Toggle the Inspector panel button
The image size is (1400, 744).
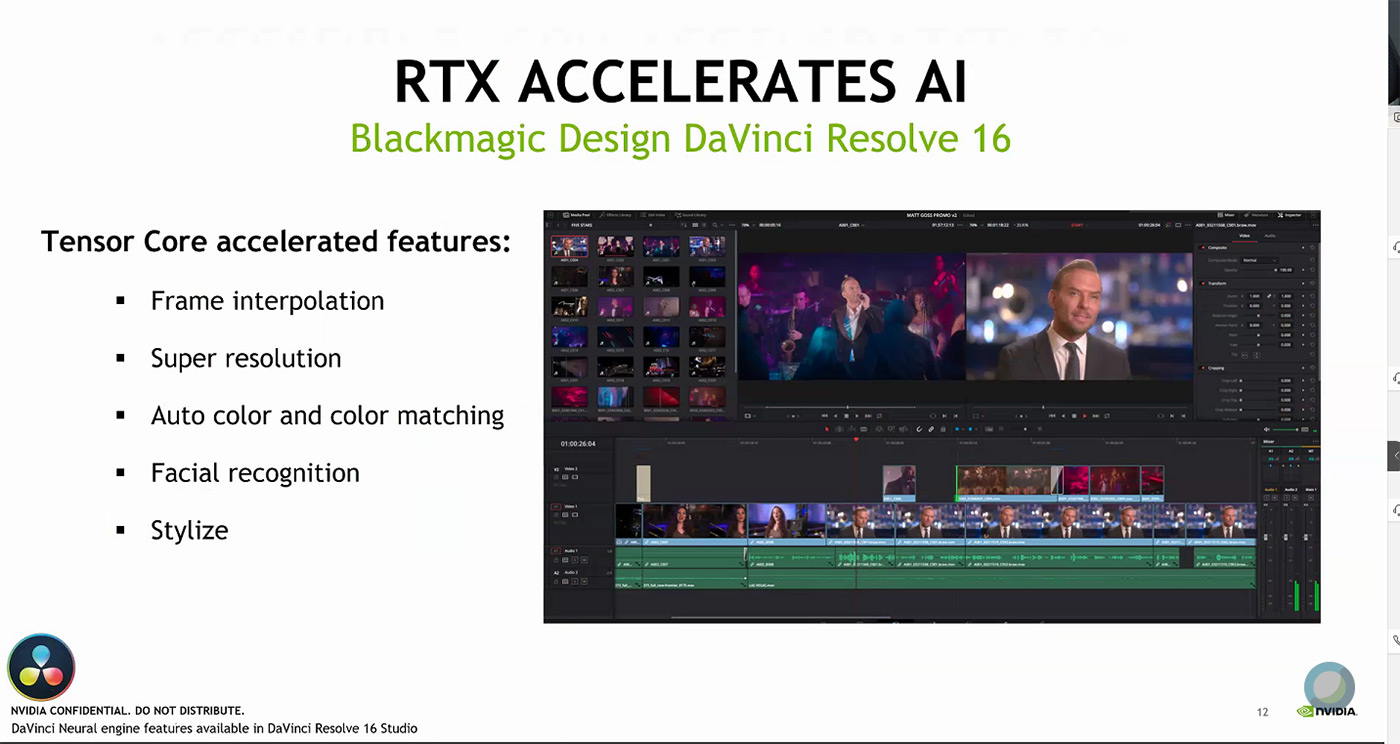click(1289, 215)
